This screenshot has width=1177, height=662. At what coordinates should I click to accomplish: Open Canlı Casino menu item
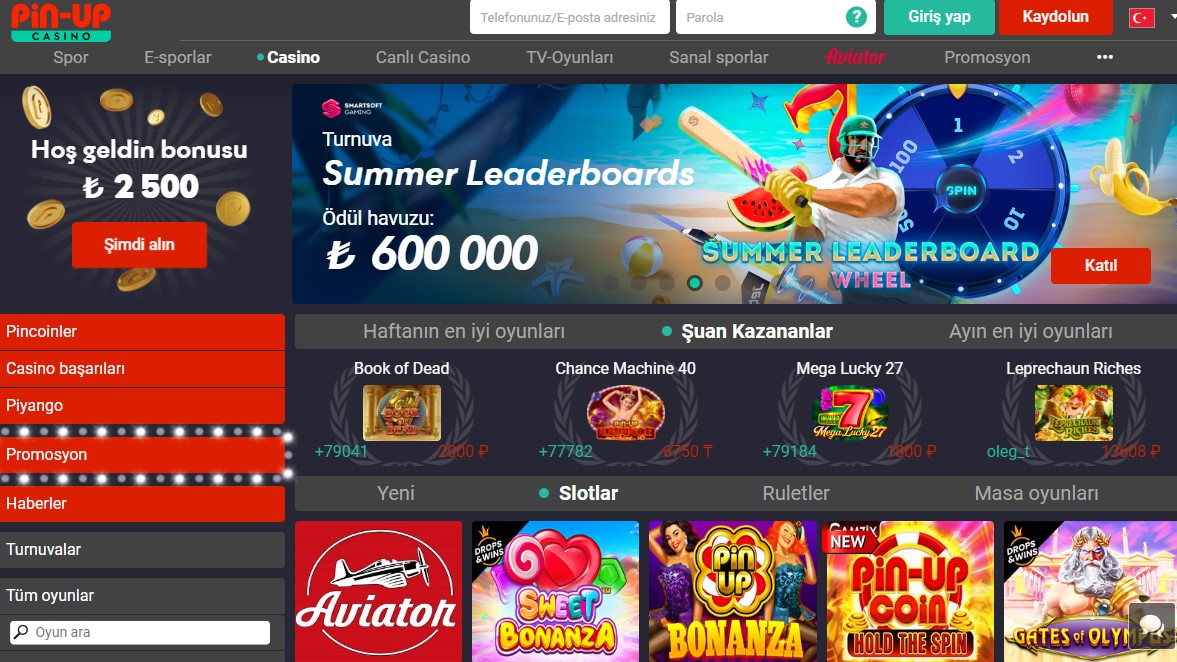423,57
